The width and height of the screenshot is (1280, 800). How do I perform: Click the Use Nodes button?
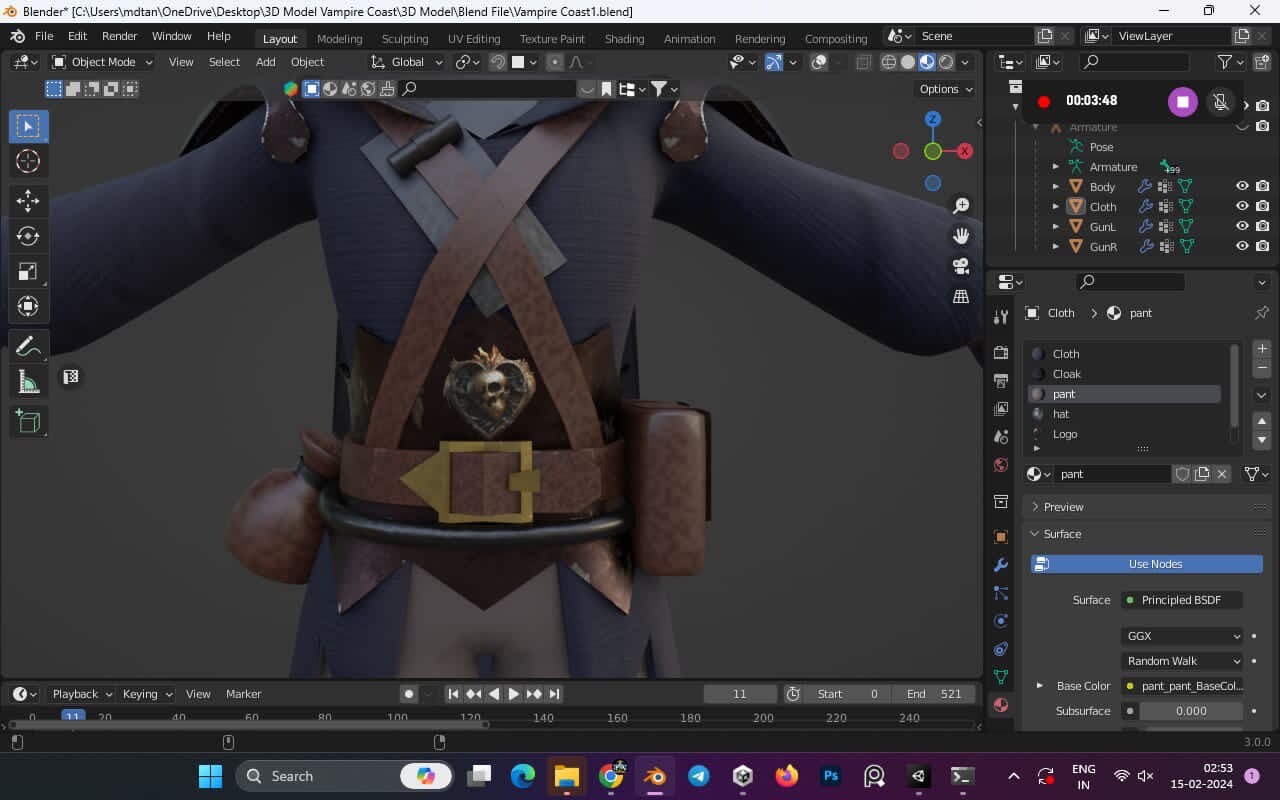[1146, 563]
